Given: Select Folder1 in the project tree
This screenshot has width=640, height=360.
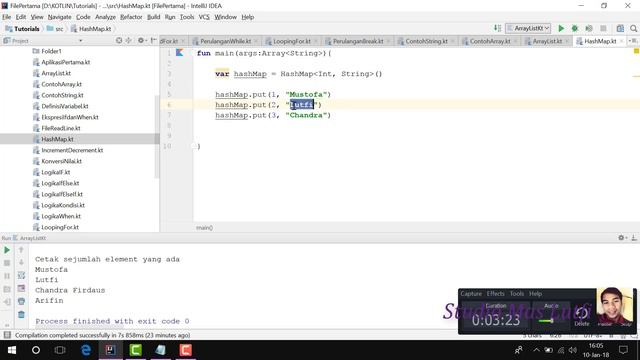Looking at the screenshot, I should point(51,51).
